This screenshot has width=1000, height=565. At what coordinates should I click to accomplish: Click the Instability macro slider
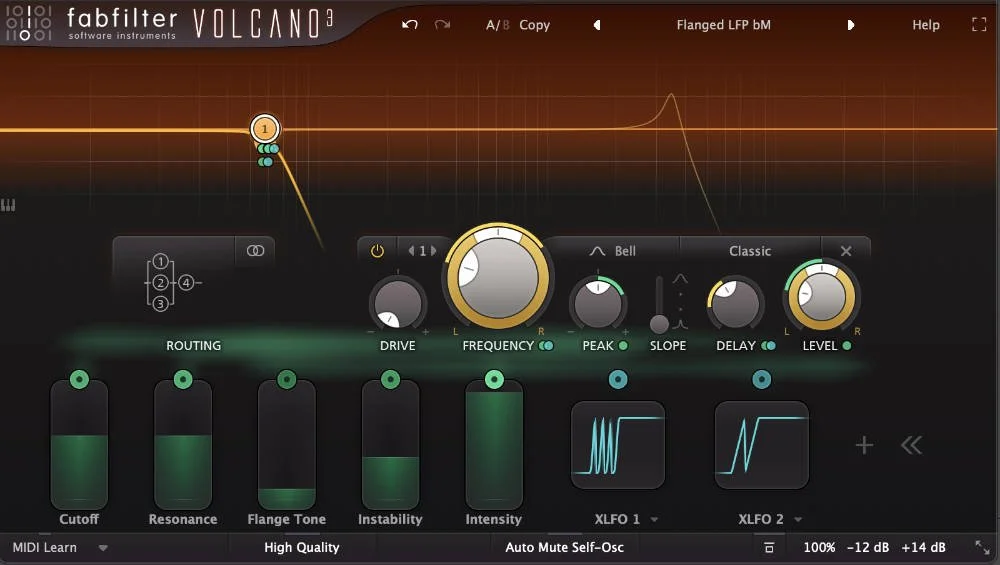390,444
